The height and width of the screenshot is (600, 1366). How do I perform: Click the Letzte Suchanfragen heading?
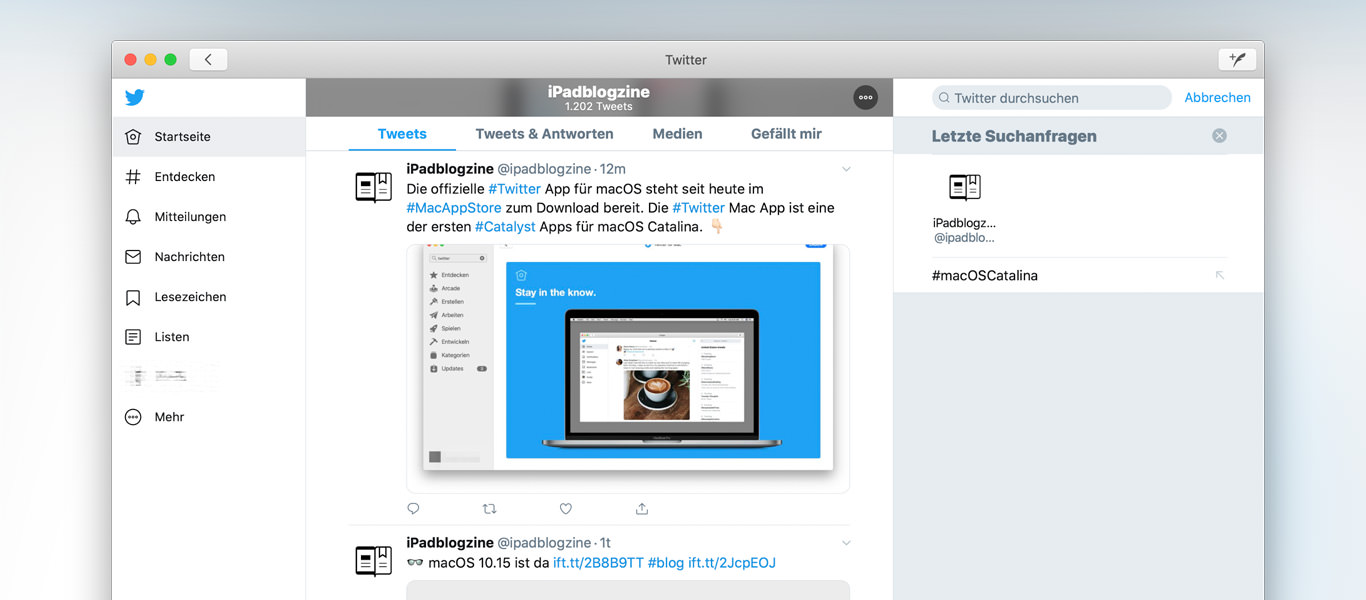(x=1014, y=136)
